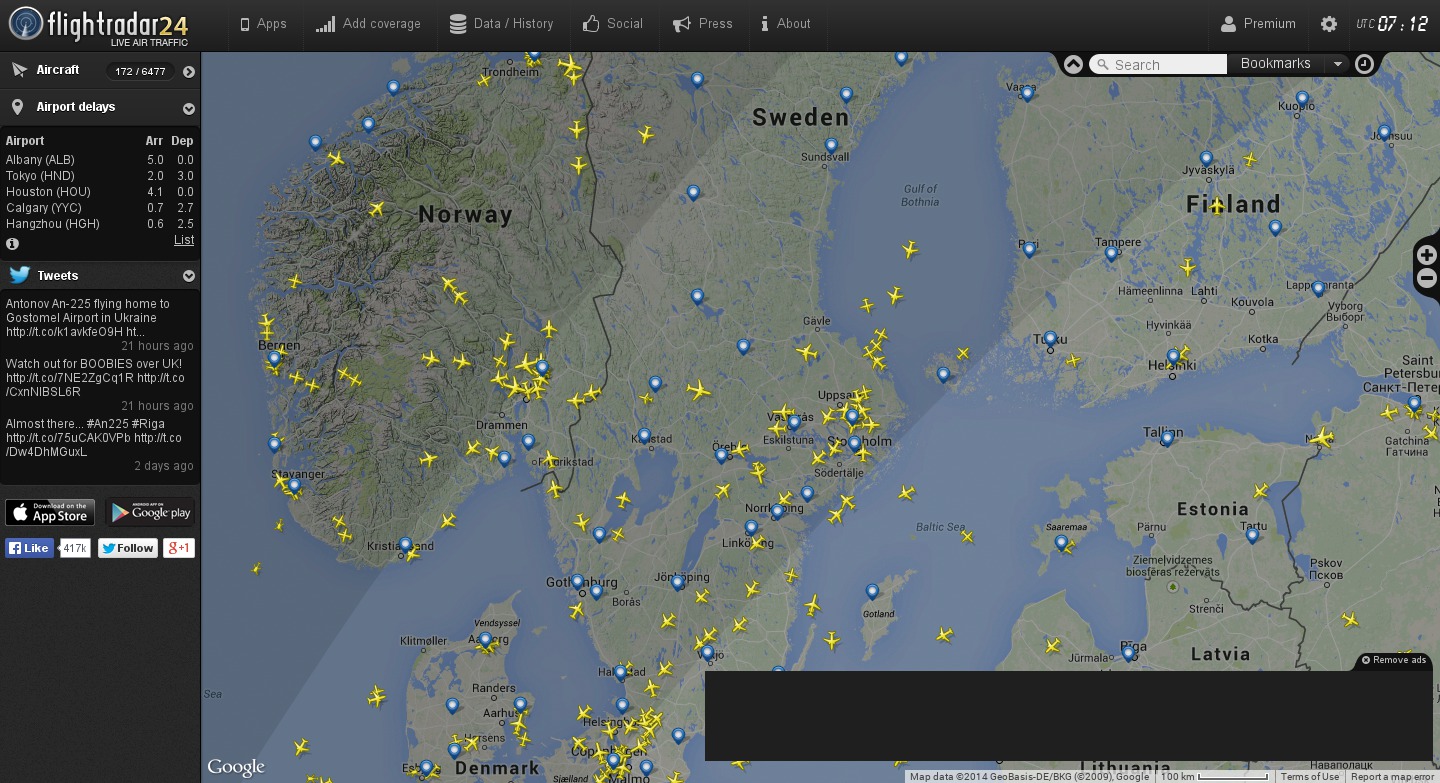Open the Add coverage menu

(368, 24)
